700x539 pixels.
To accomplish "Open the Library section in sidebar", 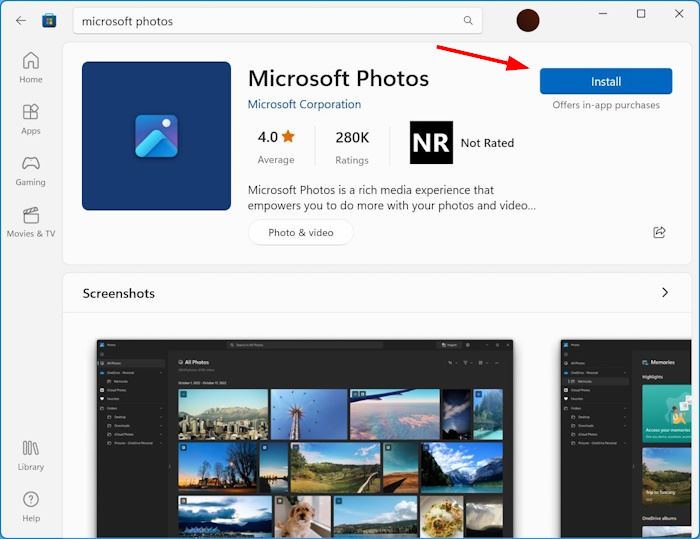I will pyautogui.click(x=31, y=455).
